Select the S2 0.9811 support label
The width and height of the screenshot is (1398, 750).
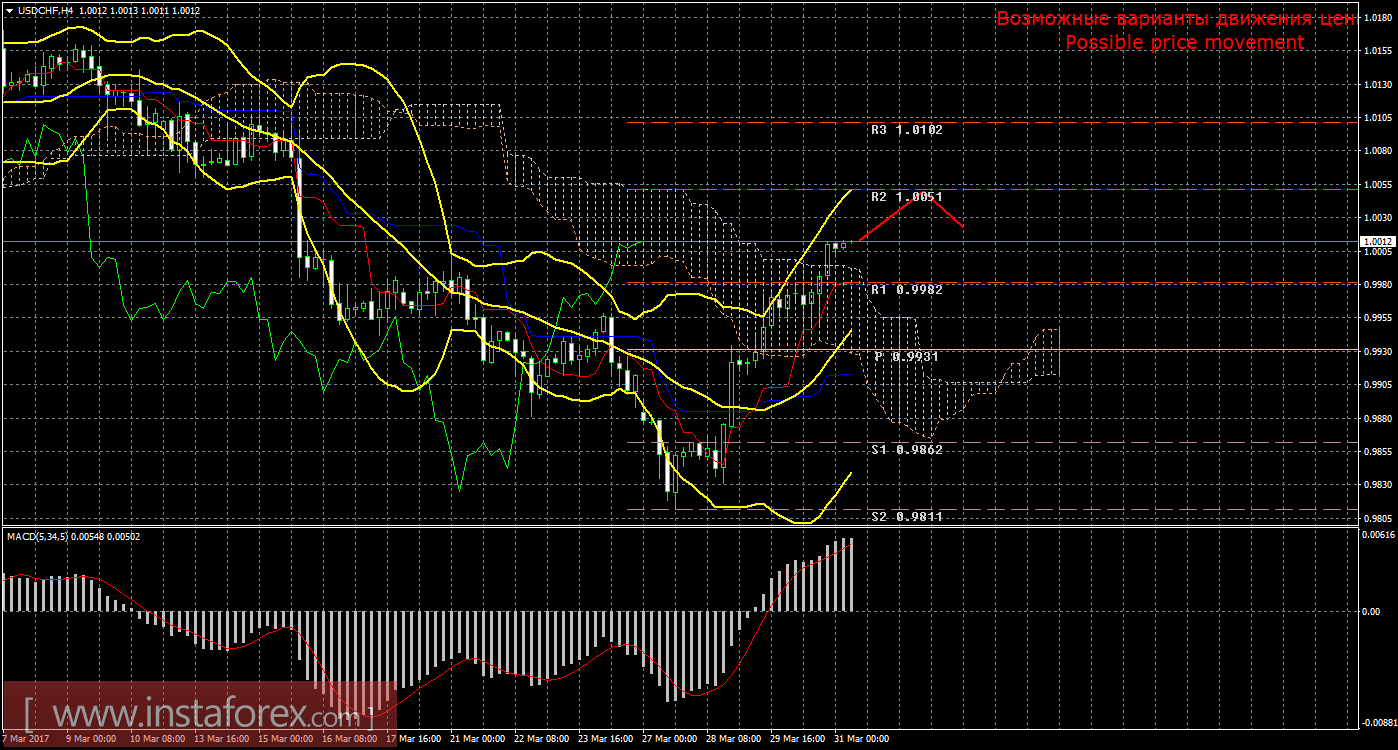pyautogui.click(x=906, y=516)
